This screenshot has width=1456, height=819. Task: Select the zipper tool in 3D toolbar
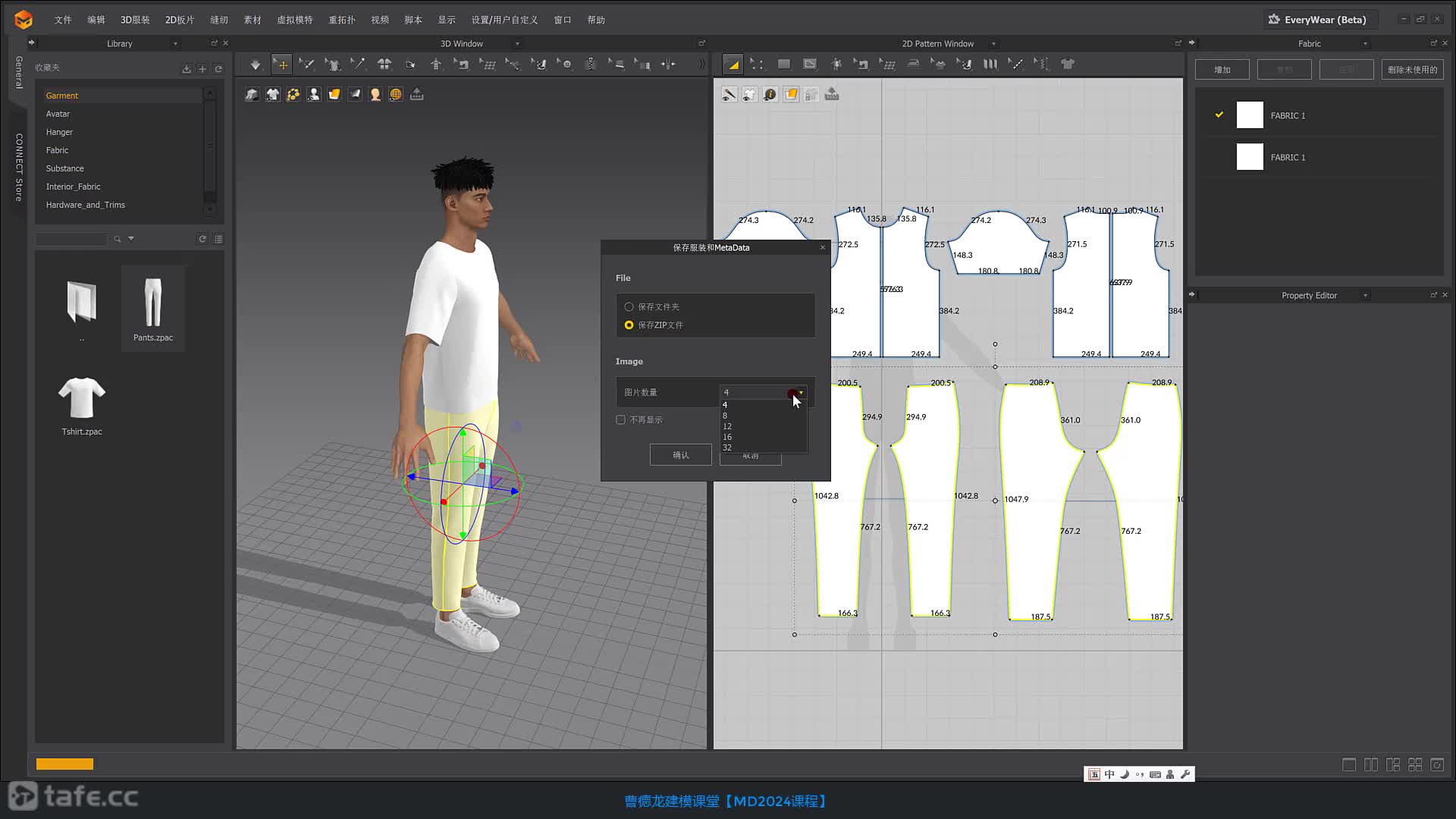pos(591,65)
